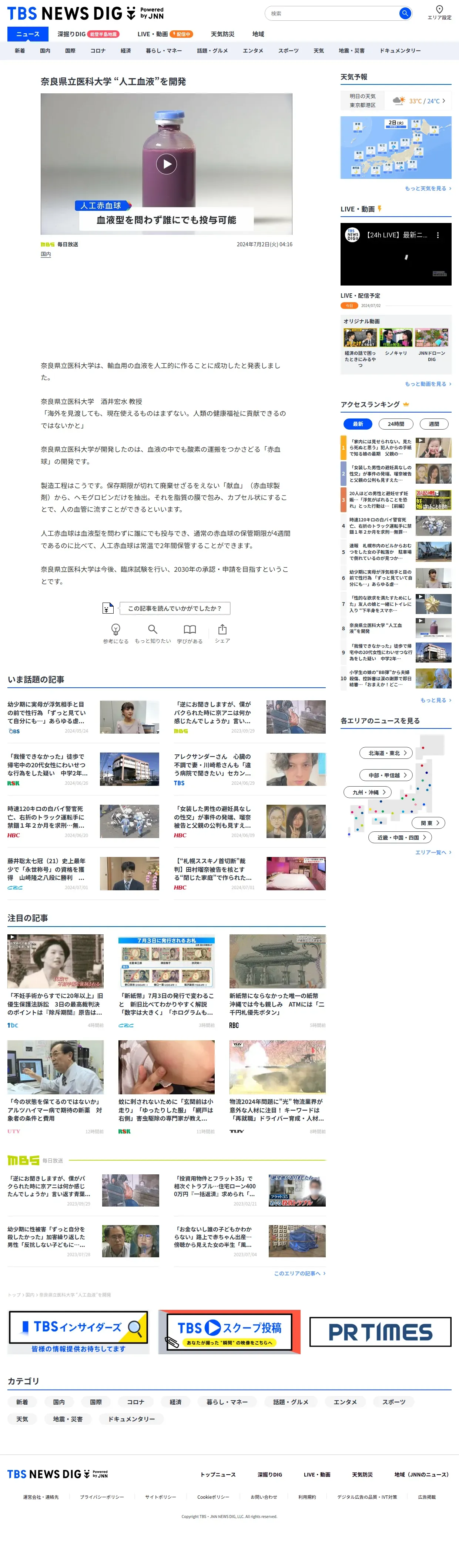The image size is (459, 1568).
Task: Open the シノキャリ original video thumbnail
Action: pyautogui.click(x=396, y=337)
